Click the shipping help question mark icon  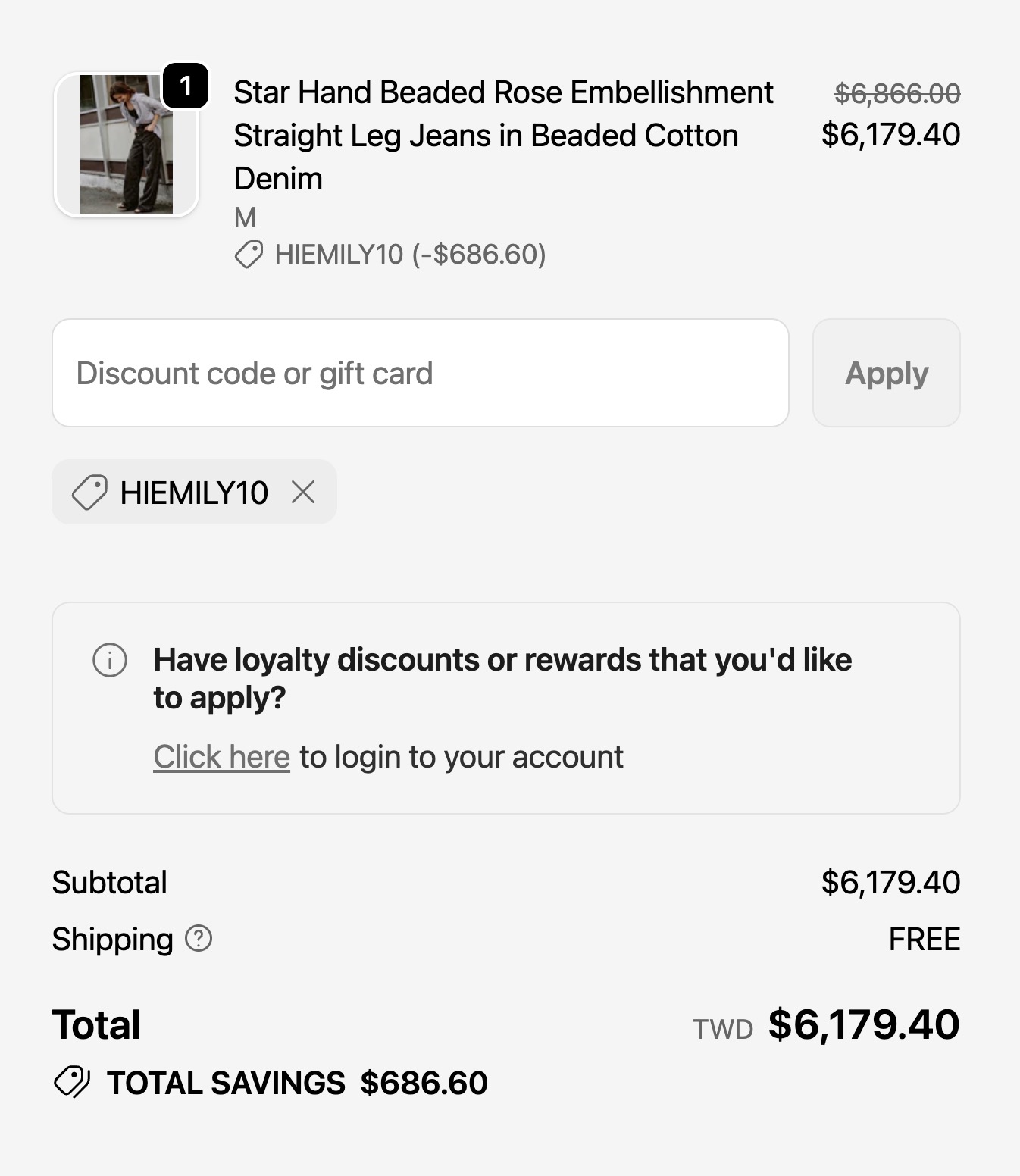coord(199,939)
